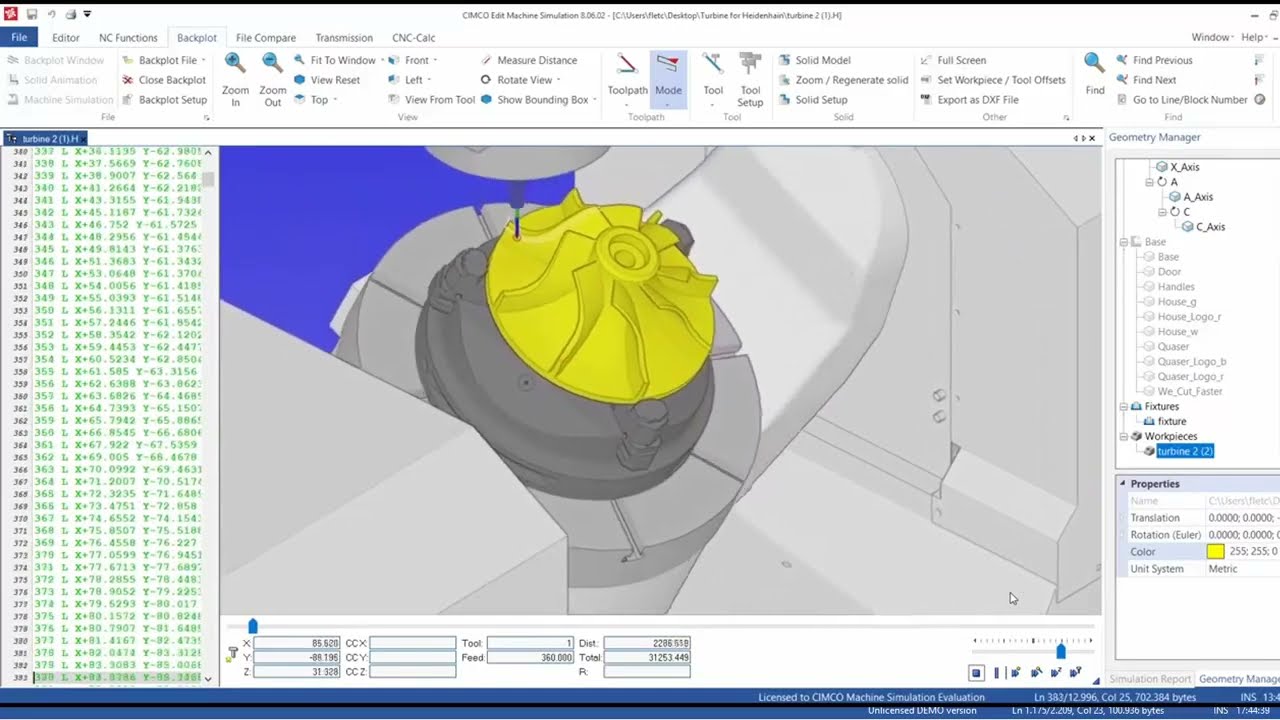Switch to Simulation Report tab
The image size is (1280, 720).
click(x=1150, y=679)
